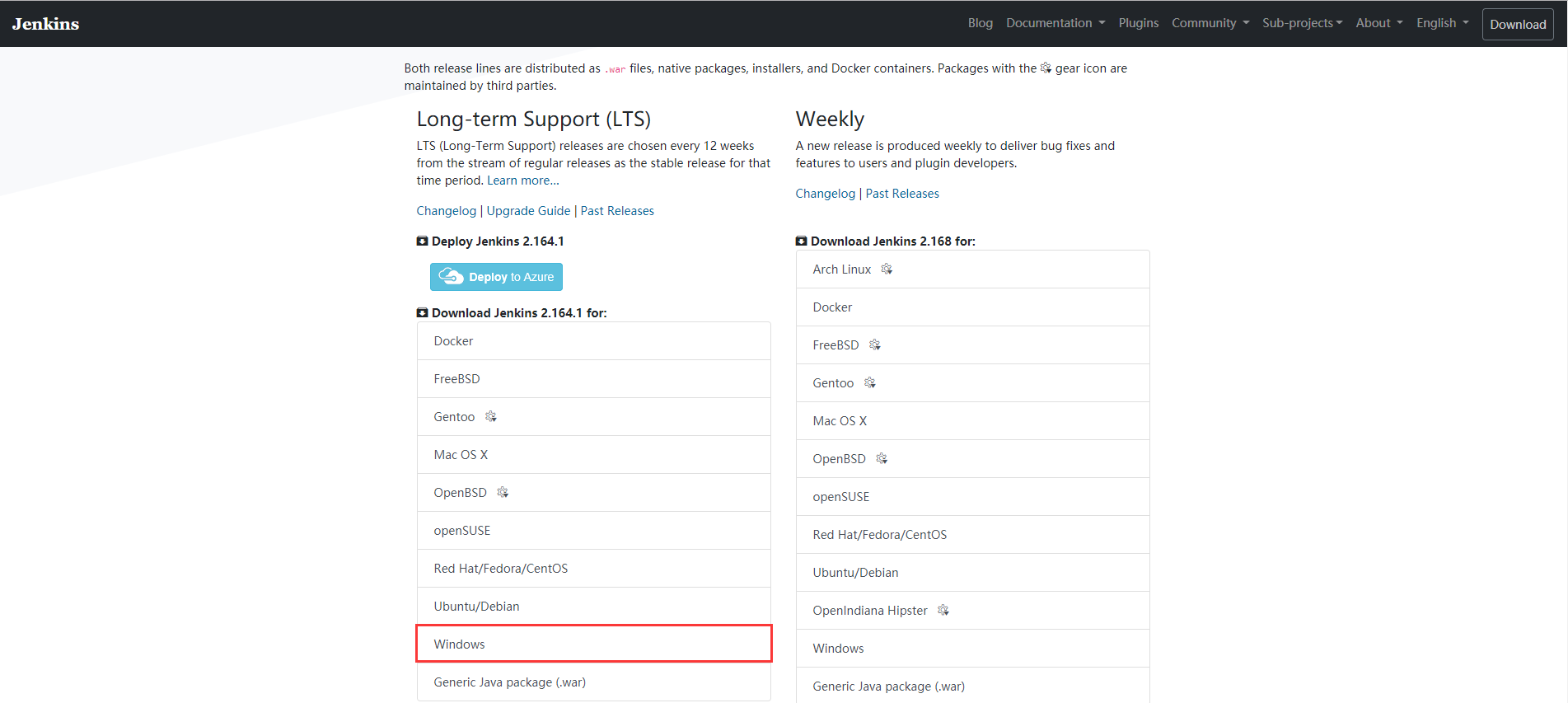
Task: Open the Blog page
Action: pos(980,23)
